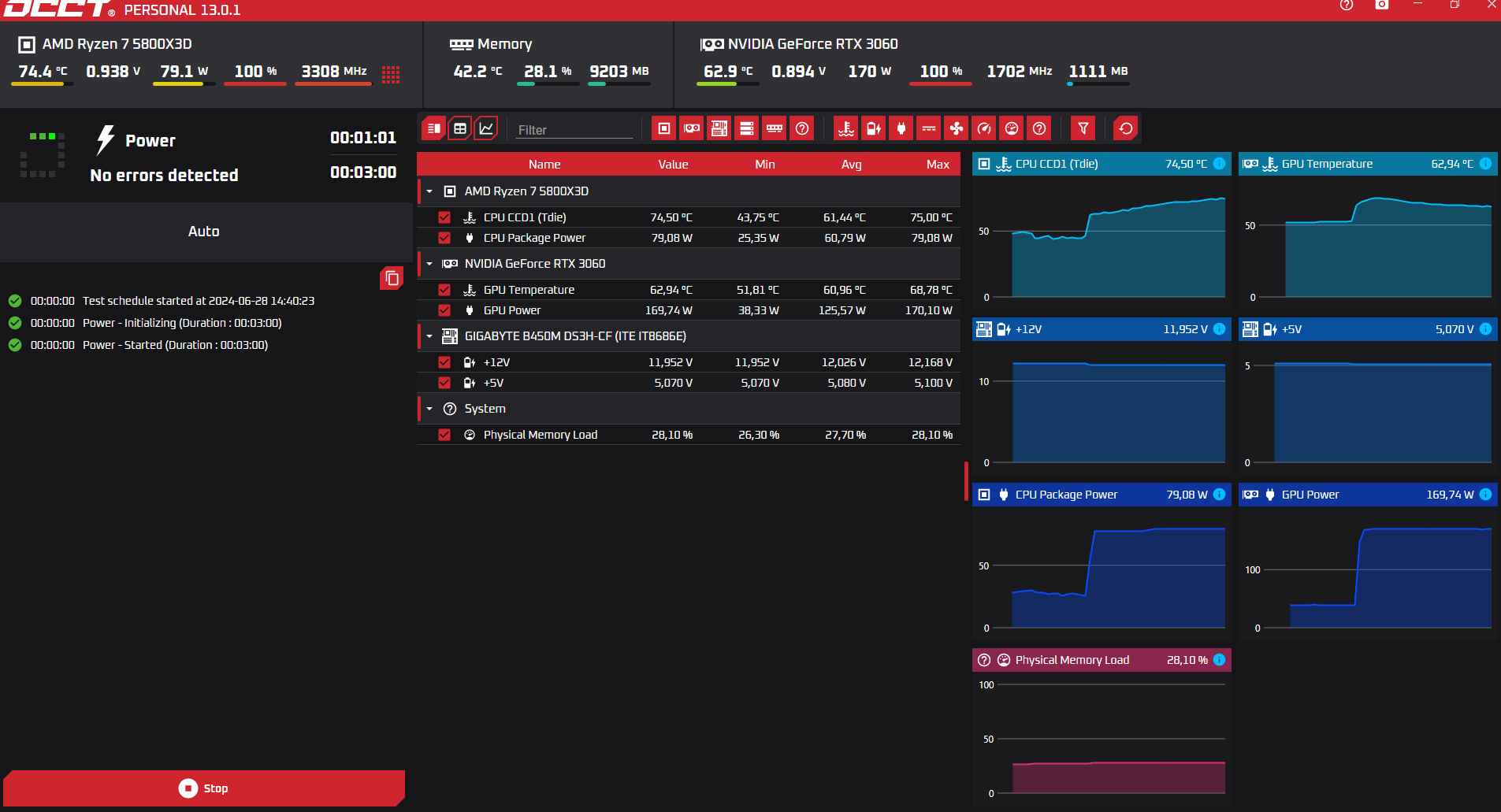Click the funnel filter icon in toolbar
Screen dimensions: 1501x812
click(x=1083, y=128)
